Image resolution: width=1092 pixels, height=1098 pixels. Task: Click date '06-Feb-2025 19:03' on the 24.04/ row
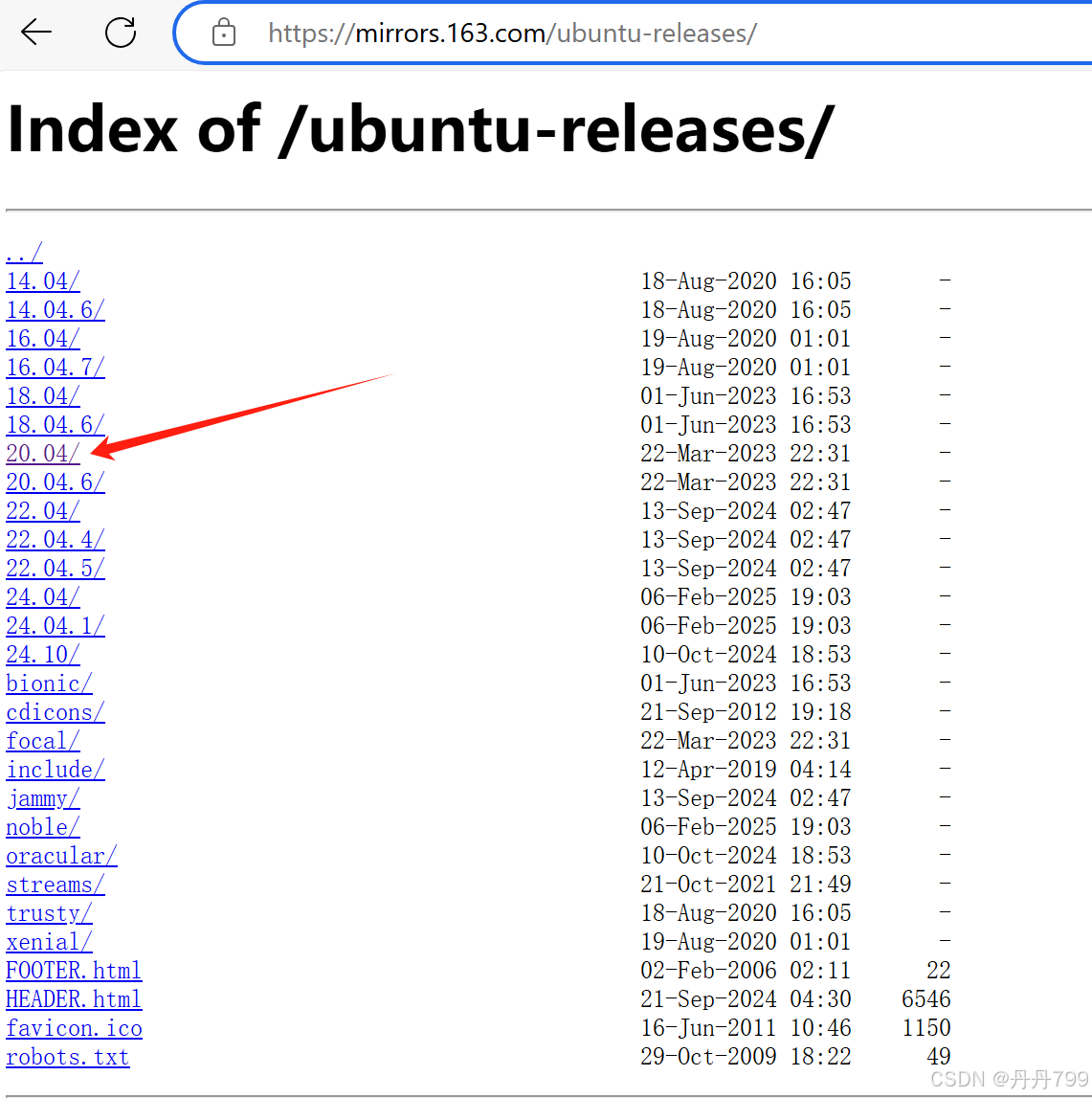tap(746, 597)
